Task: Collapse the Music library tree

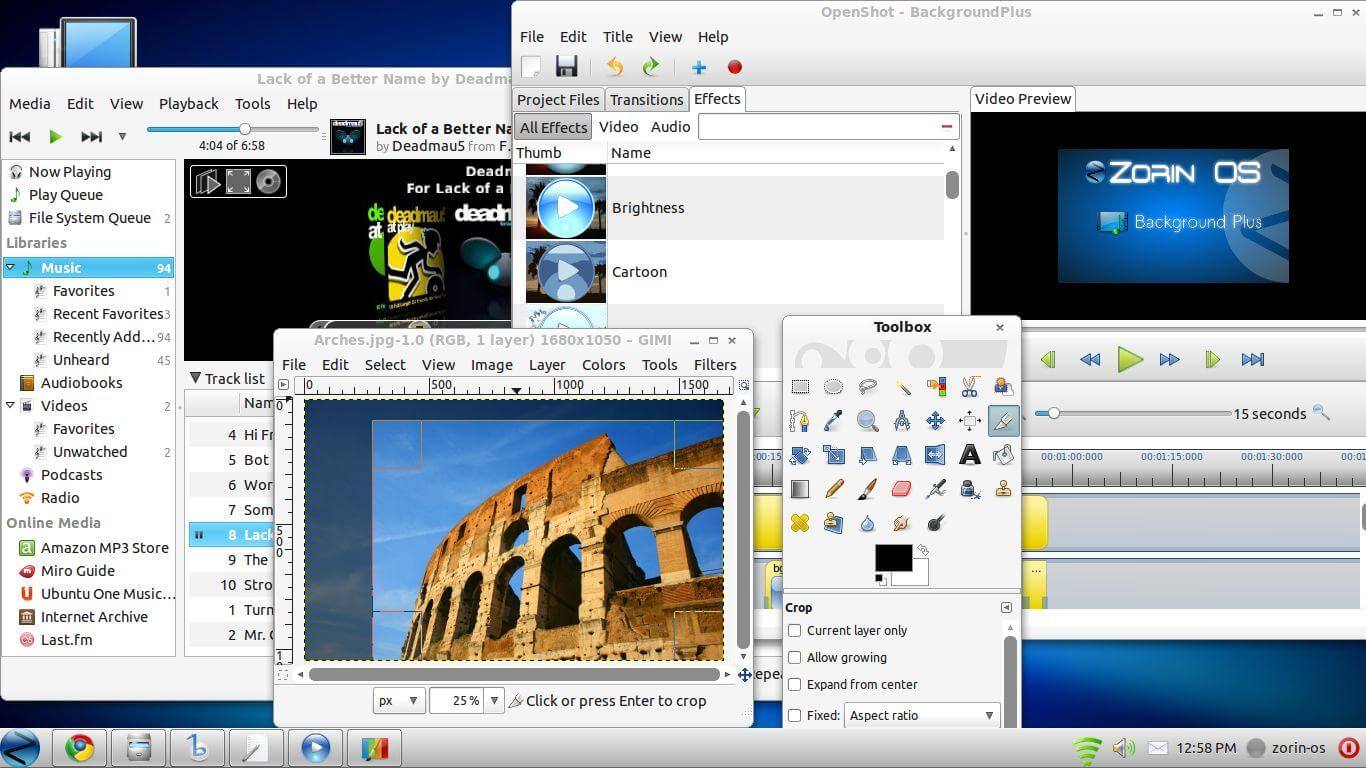Action: click(10, 267)
